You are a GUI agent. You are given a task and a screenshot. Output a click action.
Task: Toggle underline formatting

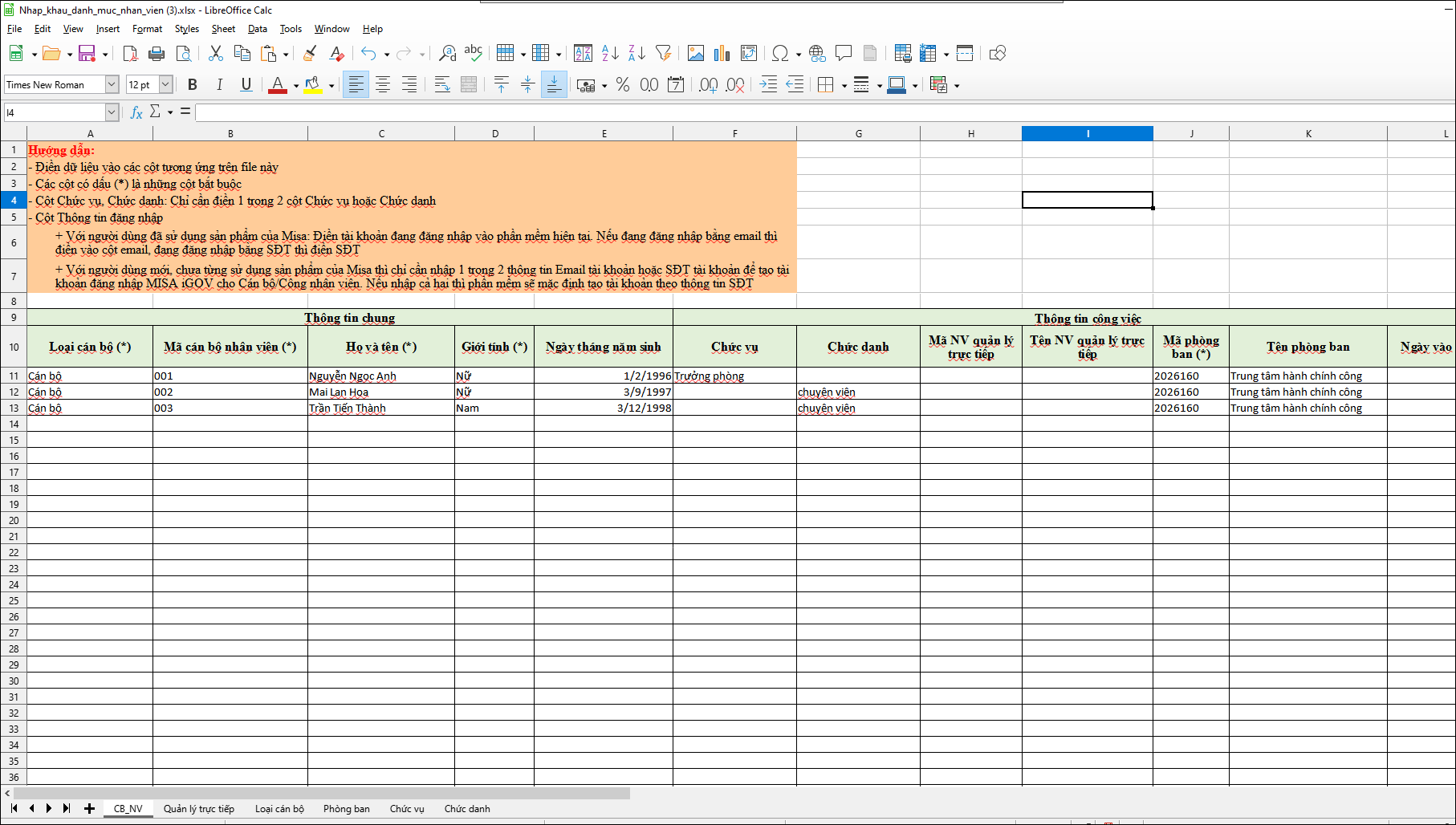point(246,84)
